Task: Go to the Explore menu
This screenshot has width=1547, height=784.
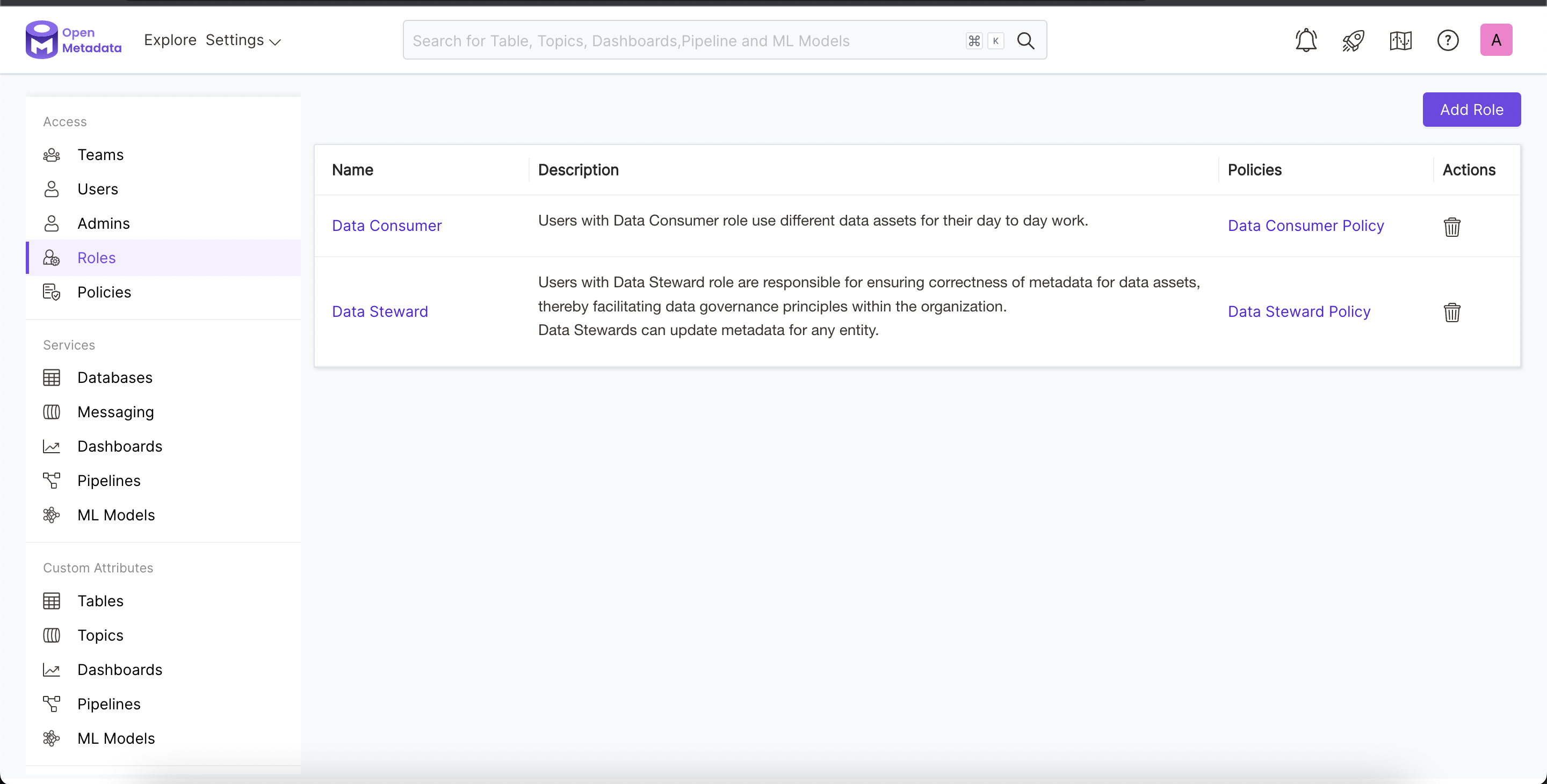Action: (x=170, y=40)
